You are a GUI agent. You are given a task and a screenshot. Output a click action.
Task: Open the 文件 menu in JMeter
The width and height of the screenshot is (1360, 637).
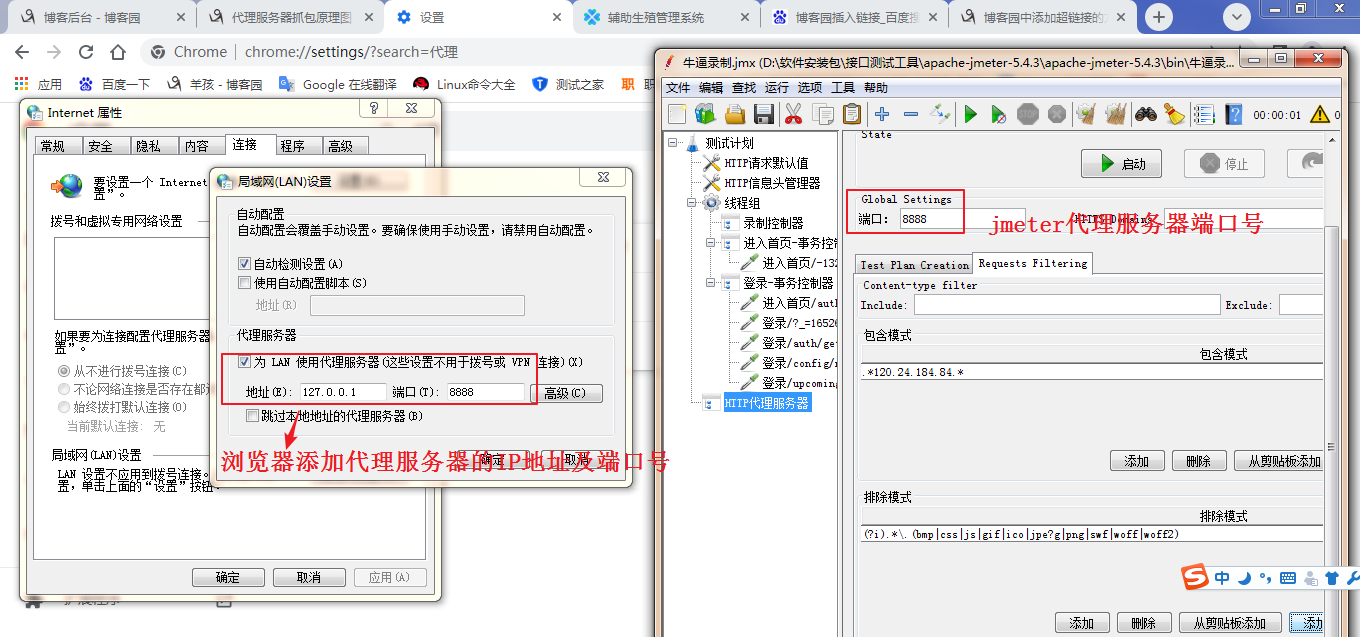tap(678, 88)
